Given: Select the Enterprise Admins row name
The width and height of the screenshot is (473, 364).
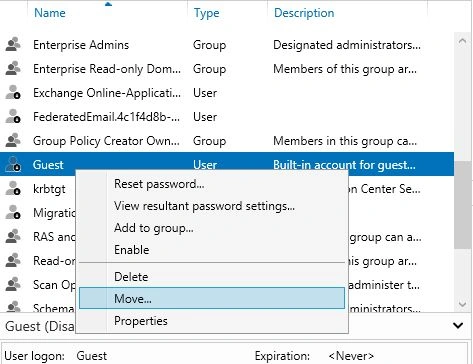Looking at the screenshot, I should pyautogui.click(x=81, y=45).
